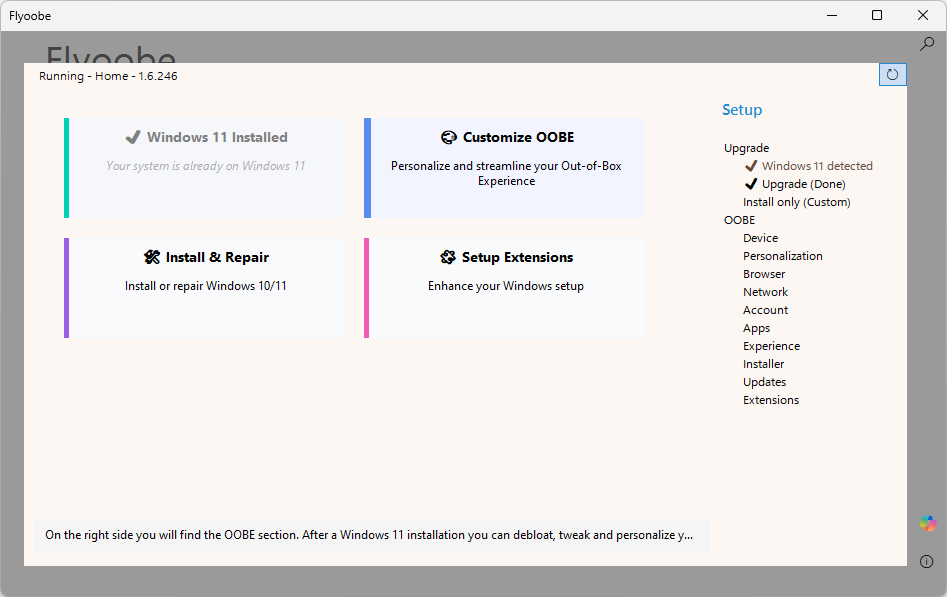Click the Customize OOBE palette icon

tap(449, 138)
